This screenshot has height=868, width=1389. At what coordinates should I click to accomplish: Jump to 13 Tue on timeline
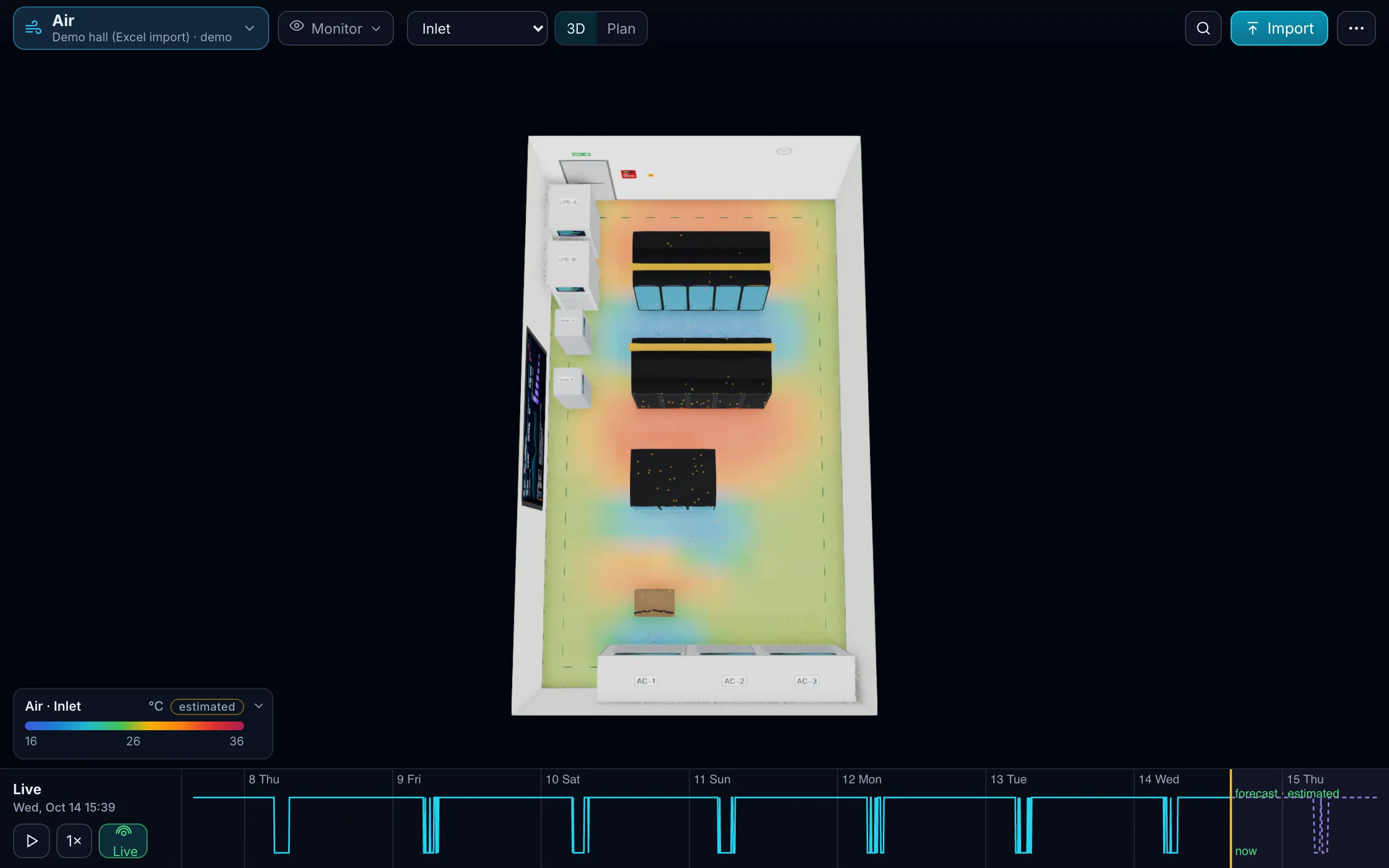(1009, 779)
